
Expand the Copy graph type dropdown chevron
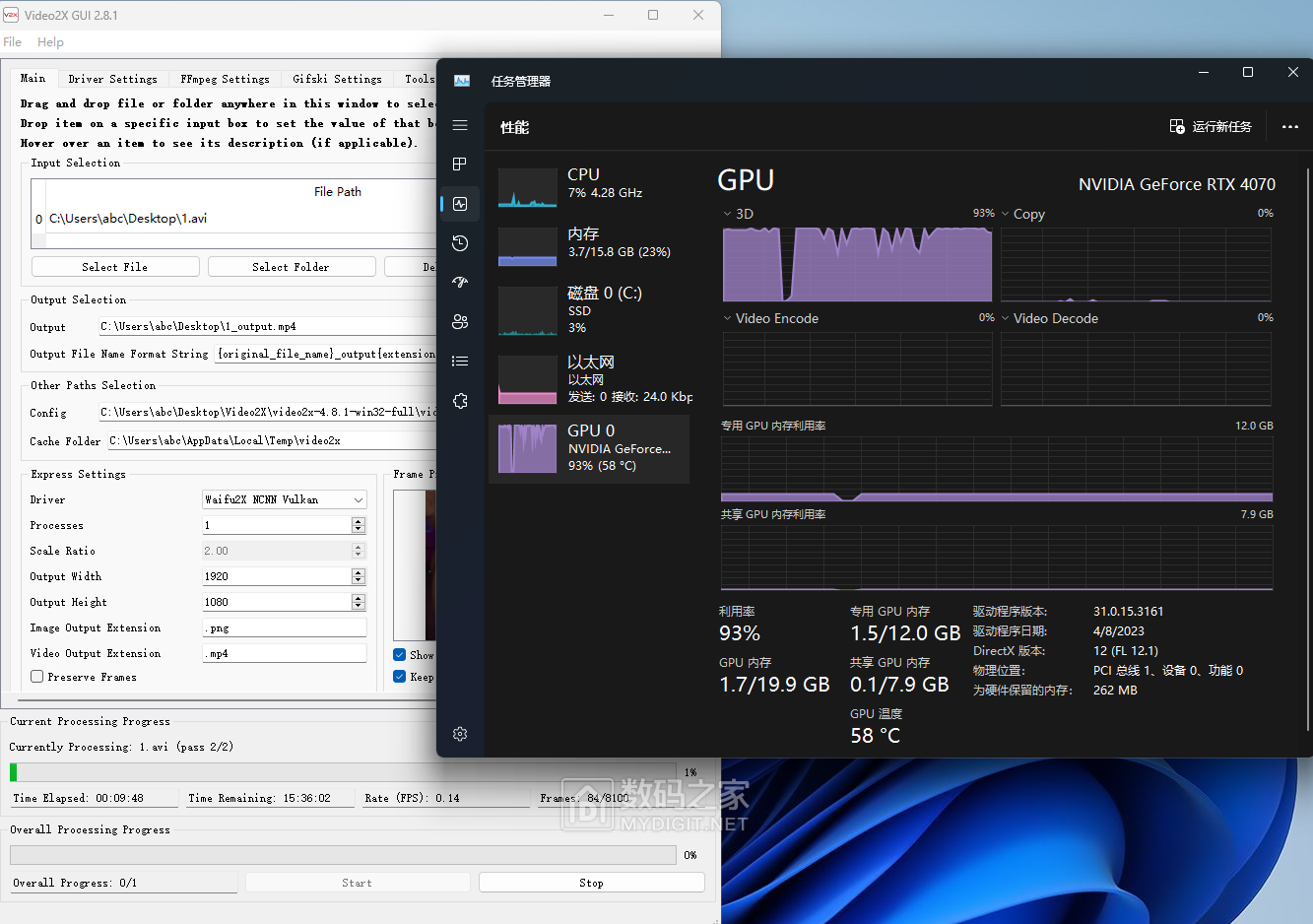point(1005,214)
